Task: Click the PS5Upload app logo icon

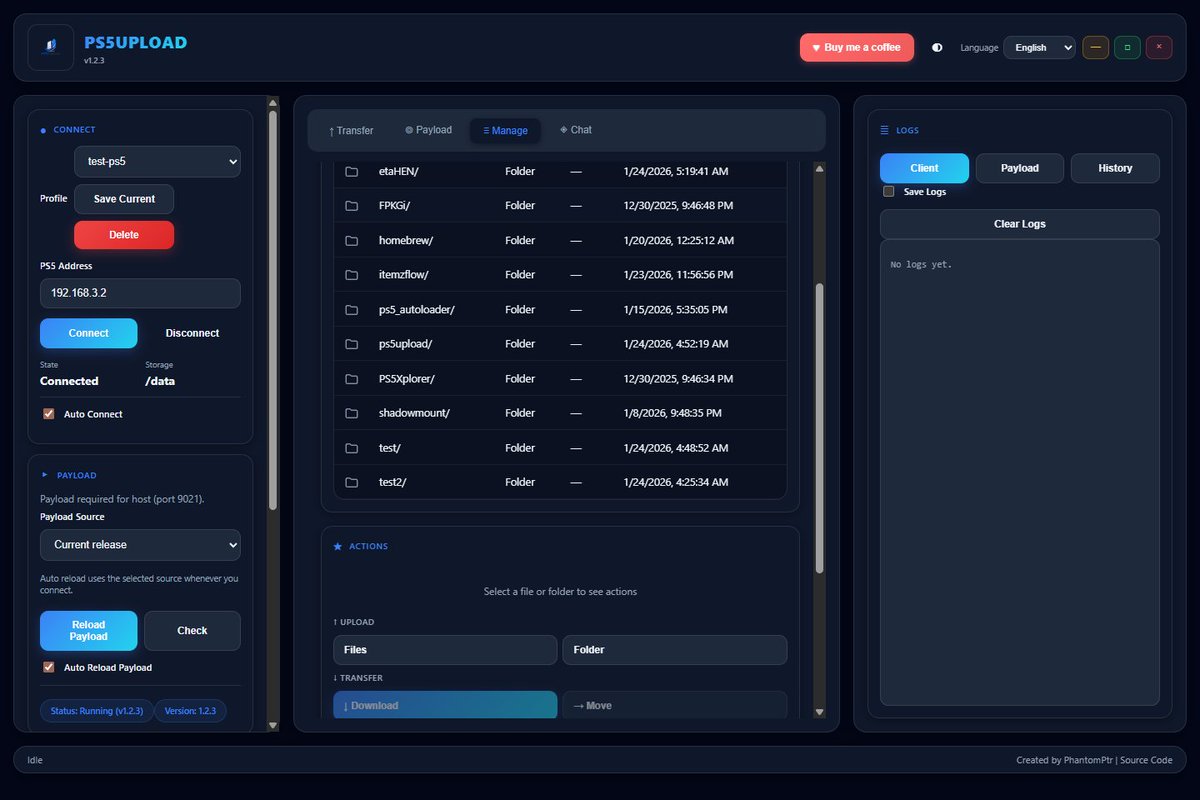Action: (51, 47)
